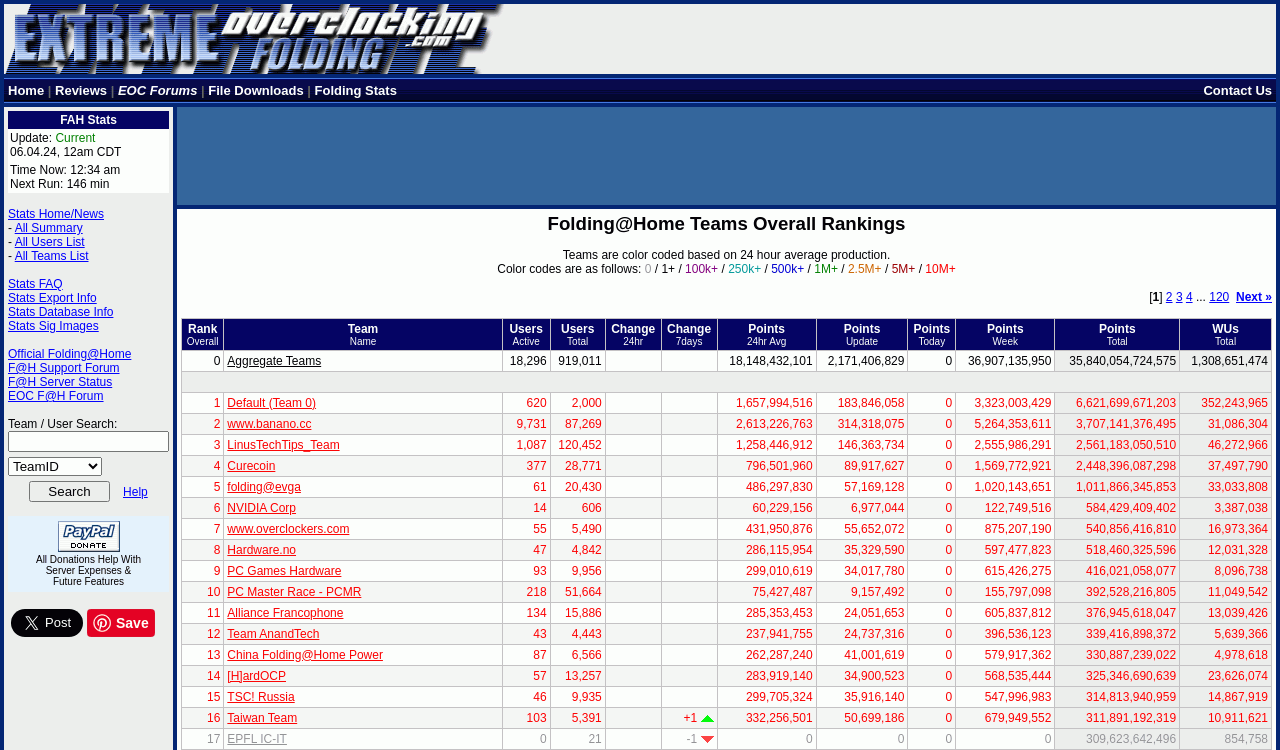The width and height of the screenshot is (1280, 750).
Task: Click the Points 24hr Avg column header
Action: tap(767, 335)
